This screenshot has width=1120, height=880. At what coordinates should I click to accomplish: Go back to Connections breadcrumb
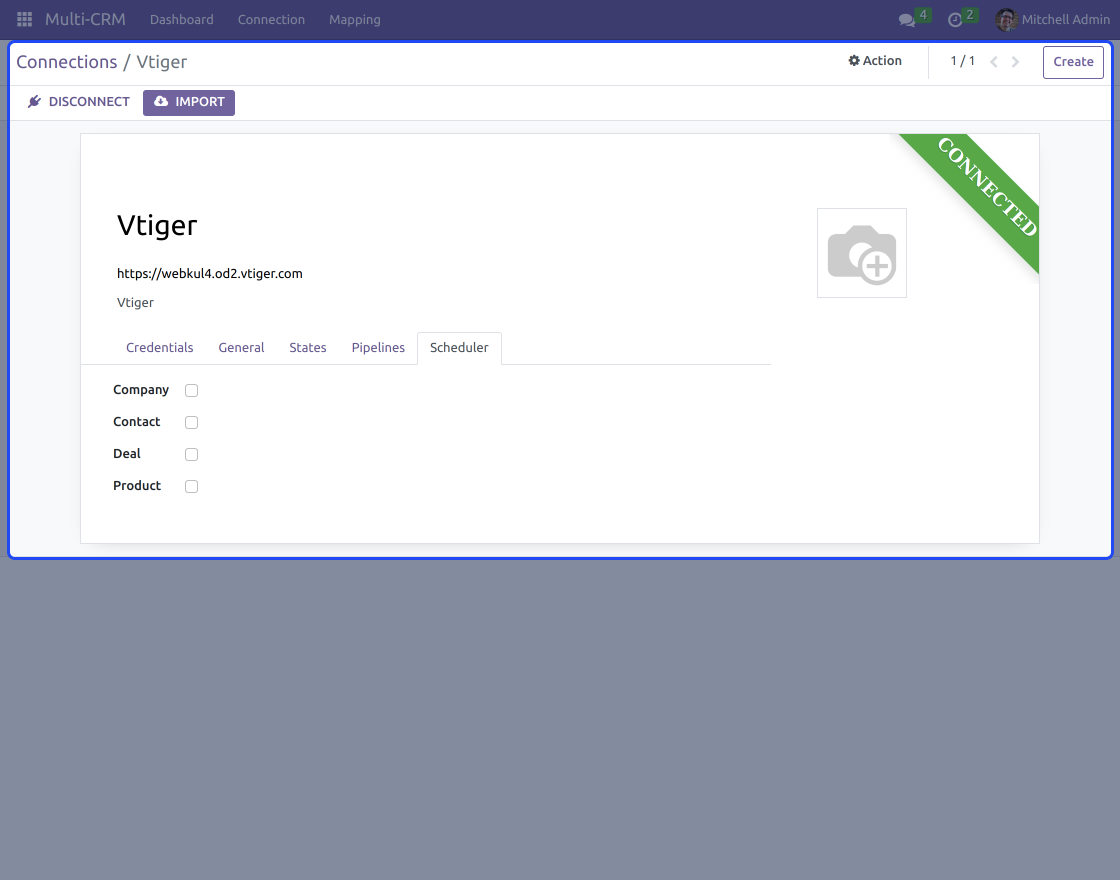coord(66,62)
